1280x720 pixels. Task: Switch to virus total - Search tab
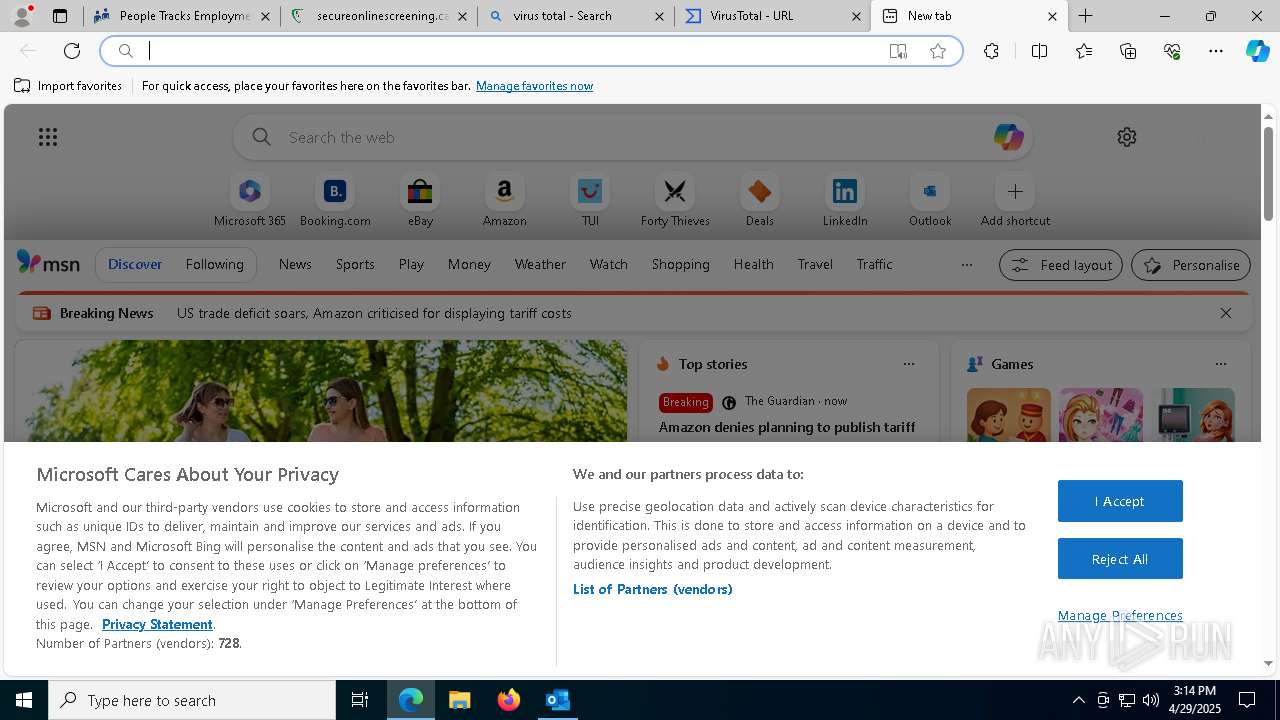point(576,16)
